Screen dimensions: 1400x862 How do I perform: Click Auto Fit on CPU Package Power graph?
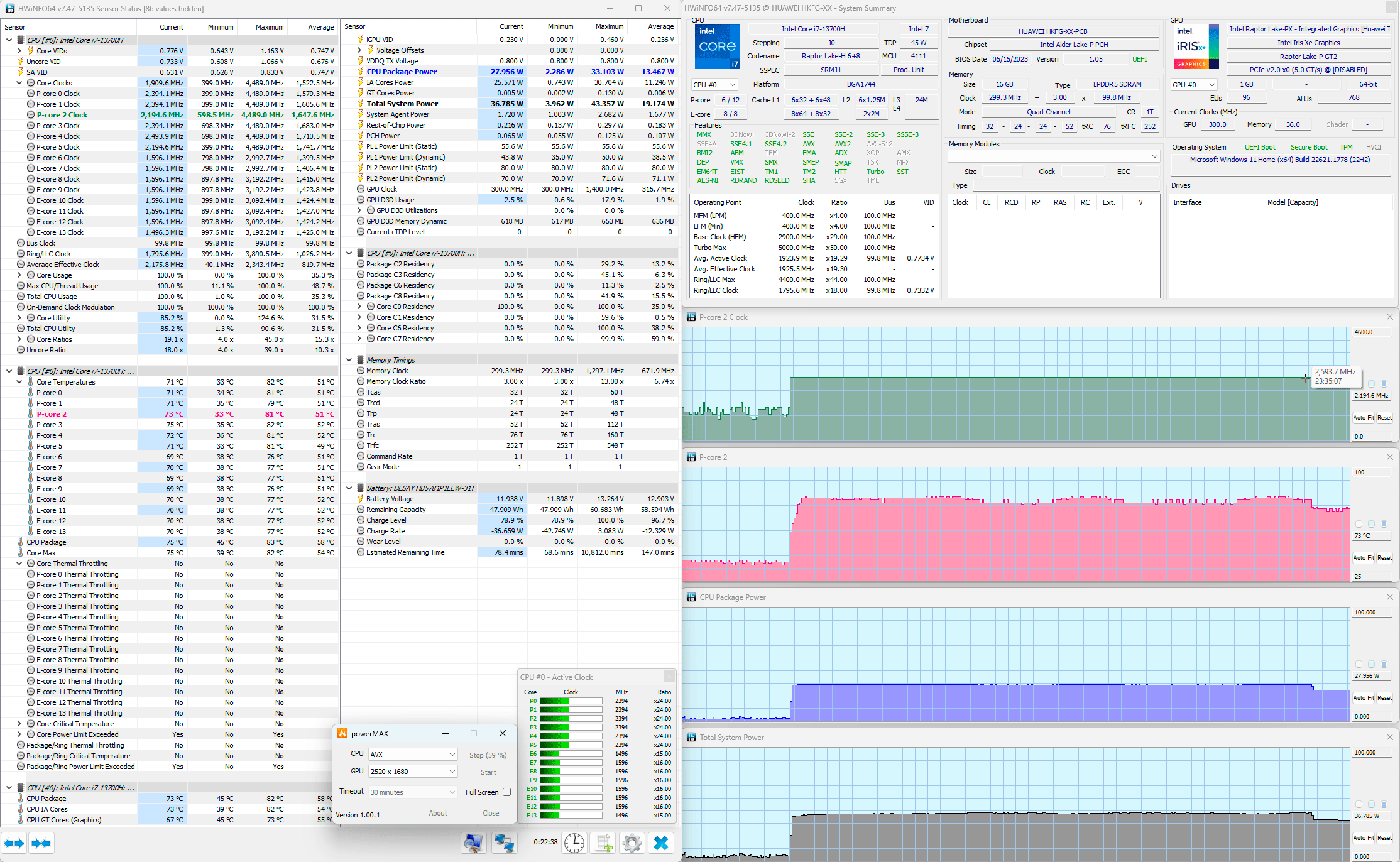[1363, 698]
